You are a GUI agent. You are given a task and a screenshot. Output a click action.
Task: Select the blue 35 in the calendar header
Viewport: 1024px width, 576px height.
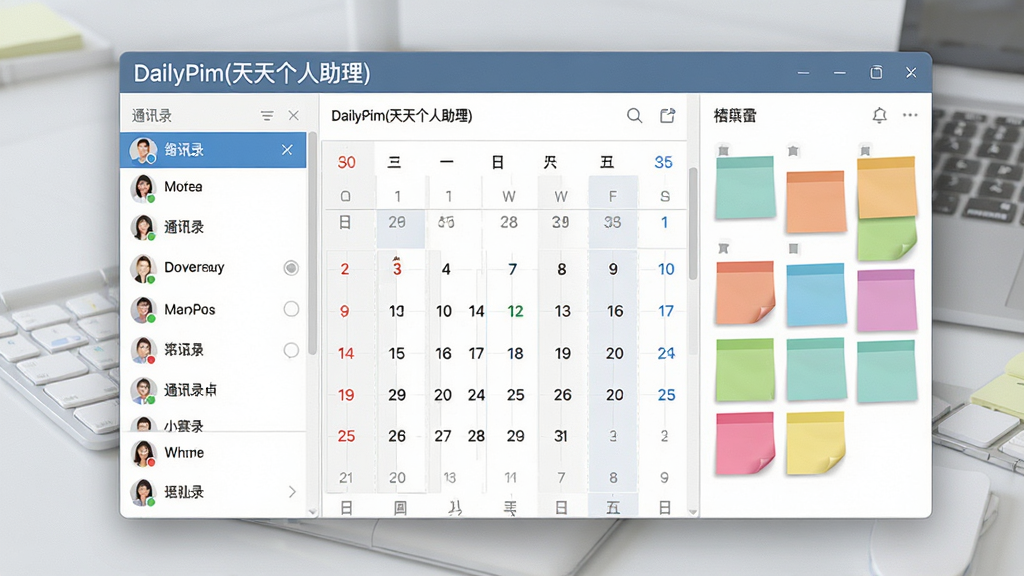point(664,162)
